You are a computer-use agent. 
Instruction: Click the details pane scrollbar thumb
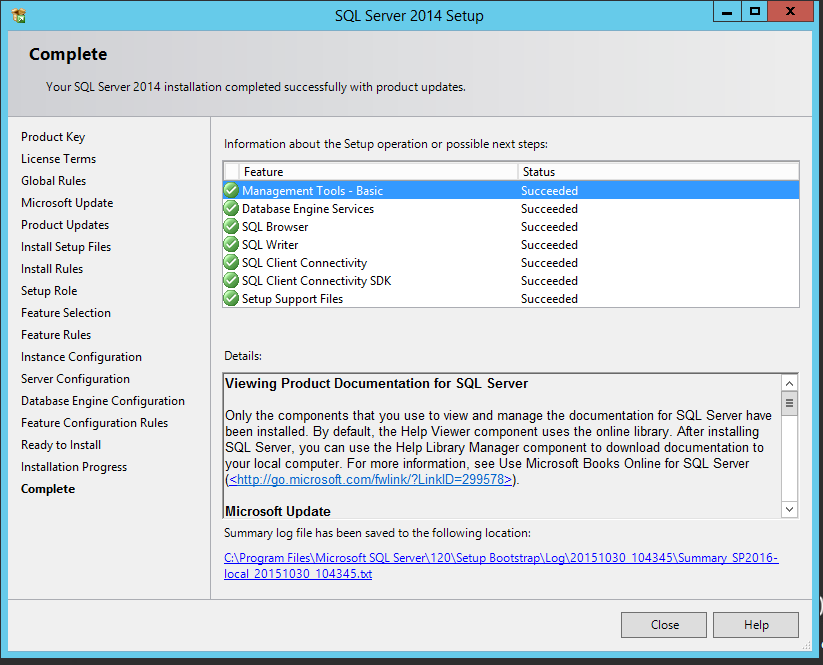click(x=789, y=404)
